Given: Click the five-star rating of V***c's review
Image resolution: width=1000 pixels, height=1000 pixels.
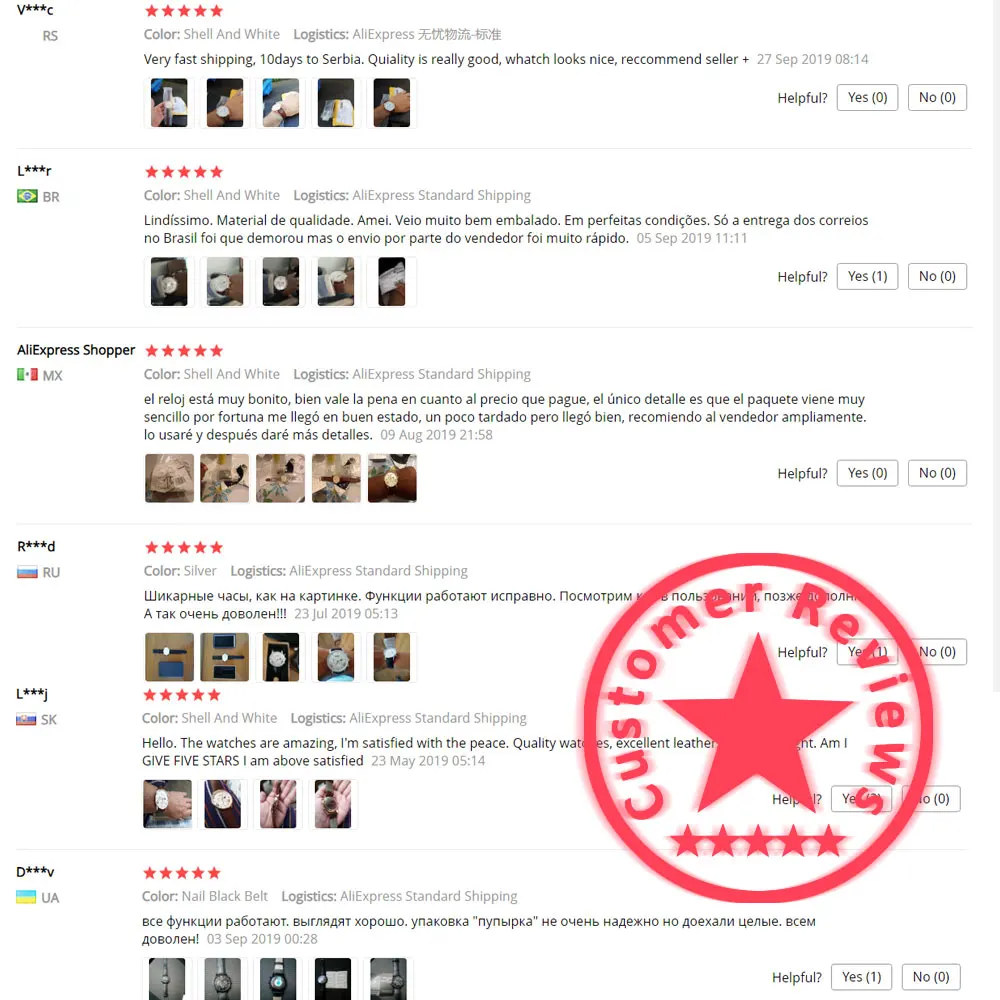Looking at the screenshot, I should coord(184,11).
